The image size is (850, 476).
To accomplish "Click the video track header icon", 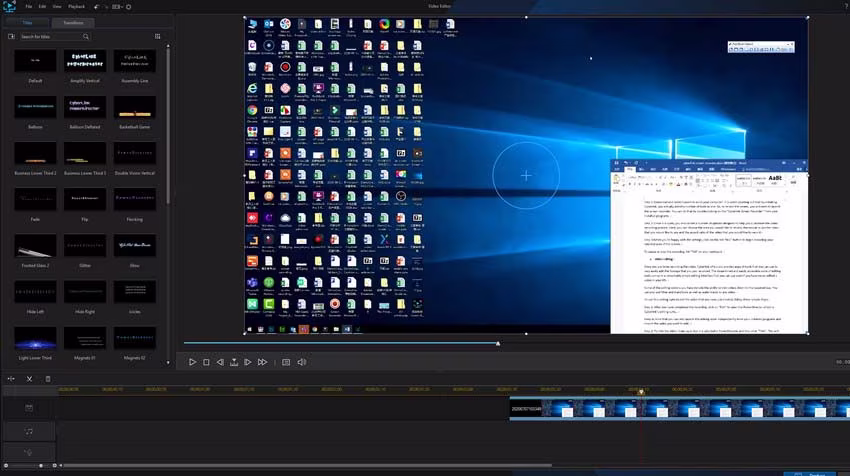I will (29, 408).
